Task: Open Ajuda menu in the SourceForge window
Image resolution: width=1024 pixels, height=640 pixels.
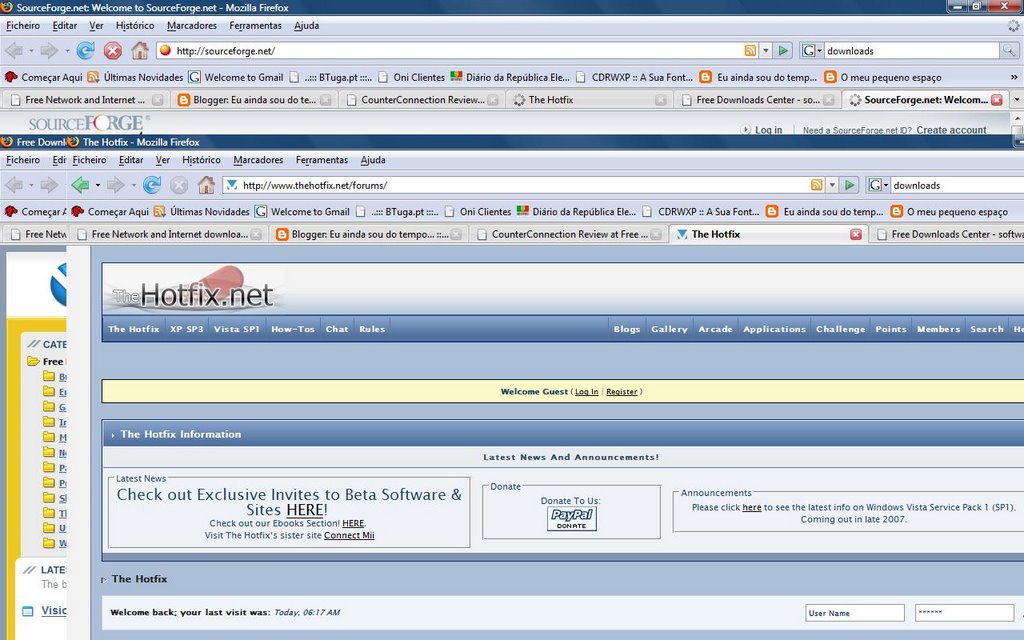Action: click(306, 25)
